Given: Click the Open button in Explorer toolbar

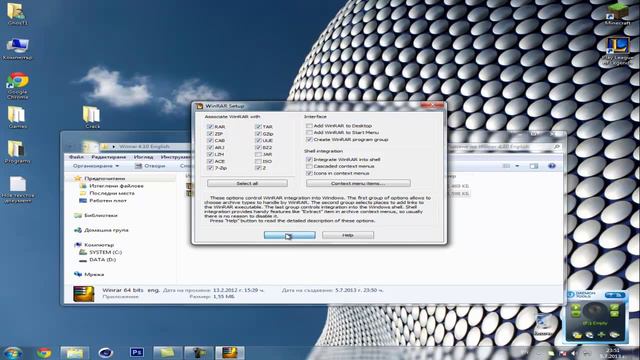Looking at the screenshot, I should pyautogui.click(x=150, y=166).
